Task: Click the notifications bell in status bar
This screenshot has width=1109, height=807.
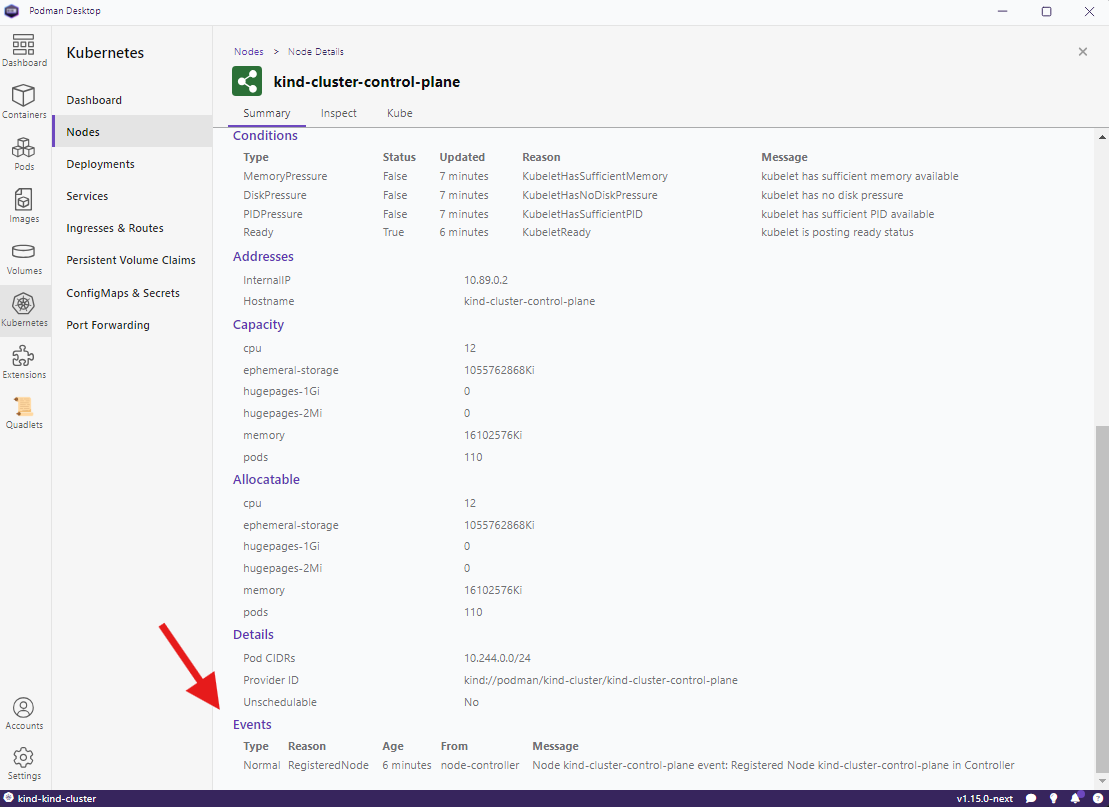Action: coord(1076,799)
